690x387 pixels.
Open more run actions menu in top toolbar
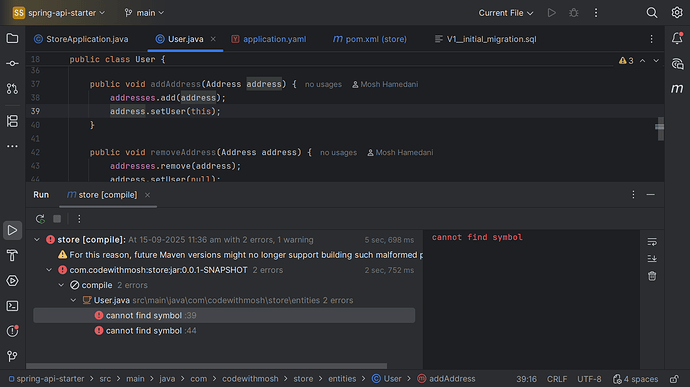pyautogui.click(x=596, y=13)
